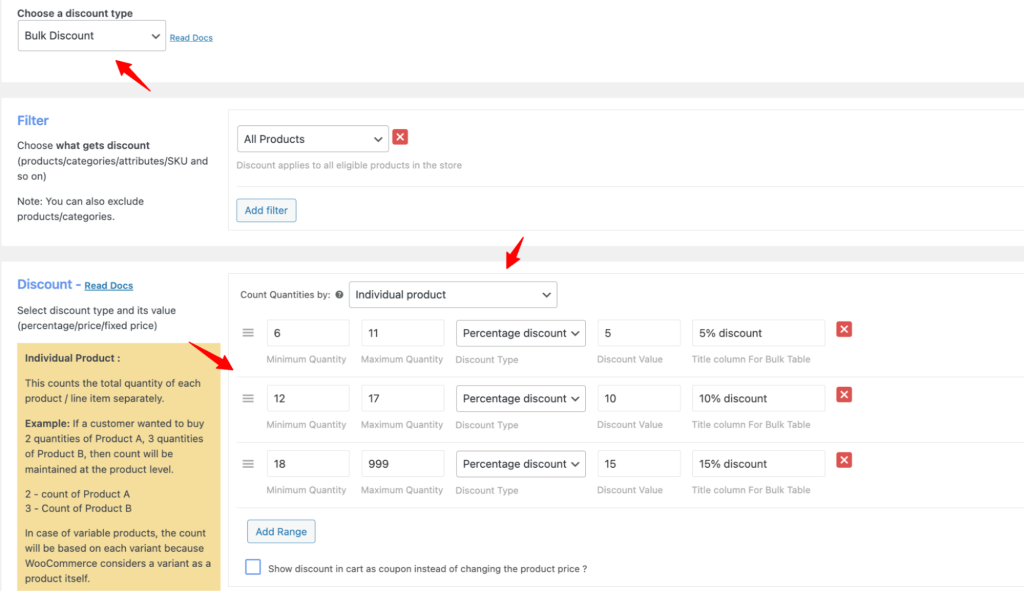Viewport: 1024px width, 591px height.
Task: Click the Add Range button
Action: coord(281,531)
